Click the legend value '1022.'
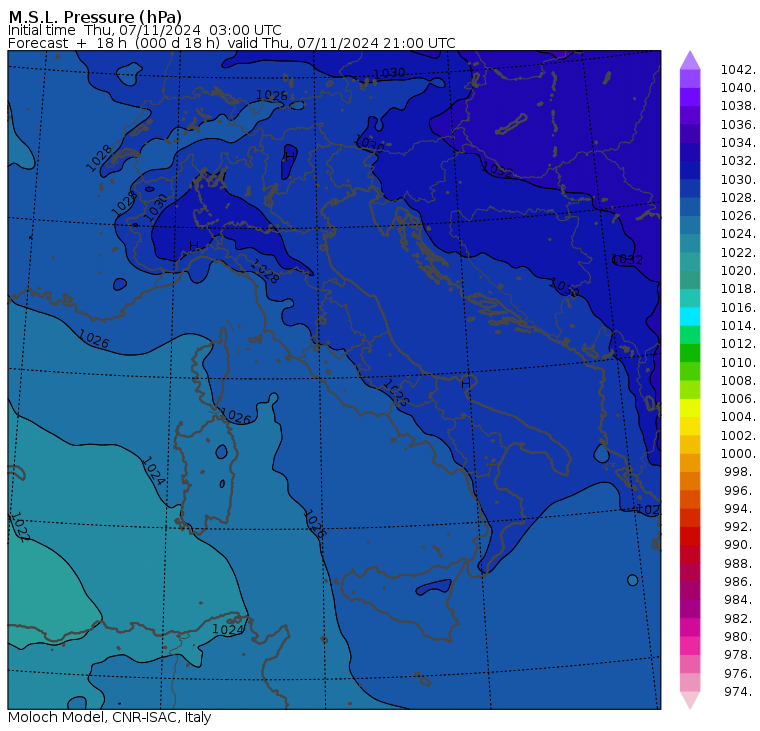 pyautogui.click(x=738, y=253)
